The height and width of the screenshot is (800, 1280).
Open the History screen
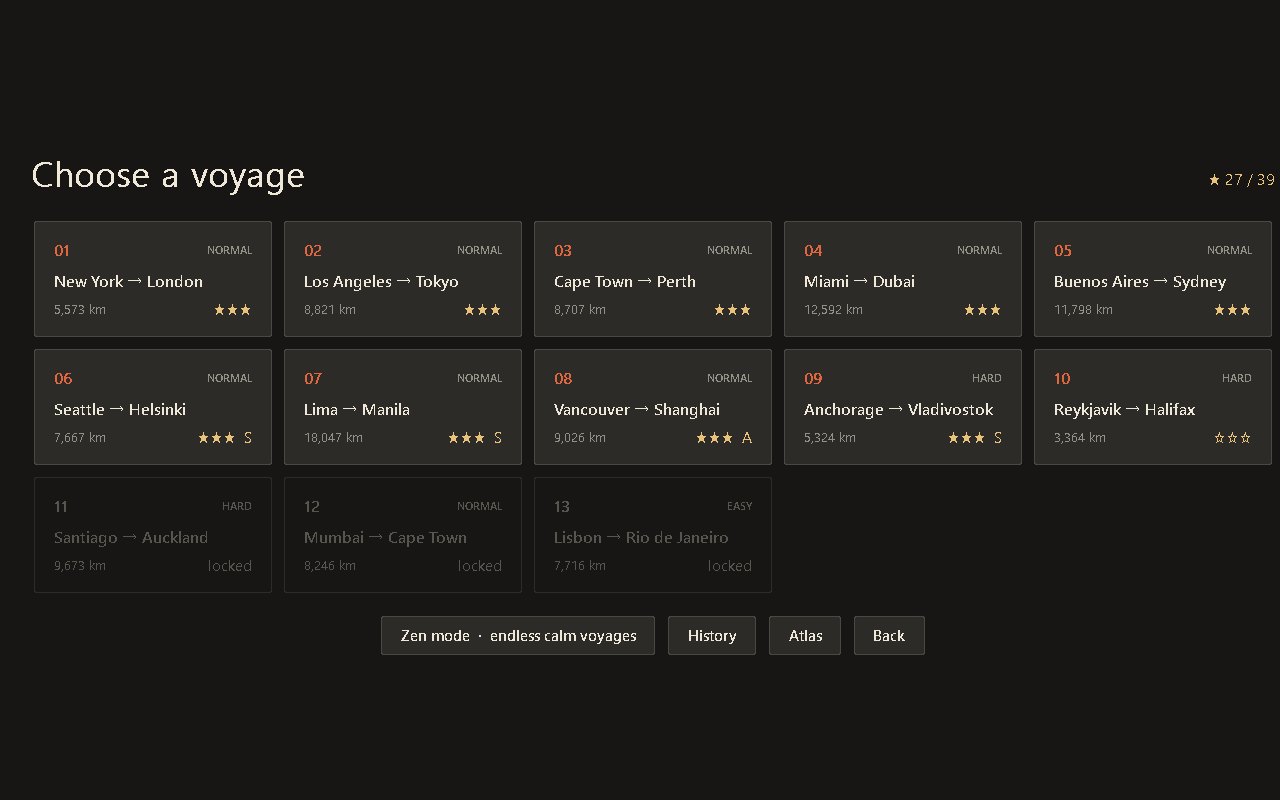tap(712, 636)
